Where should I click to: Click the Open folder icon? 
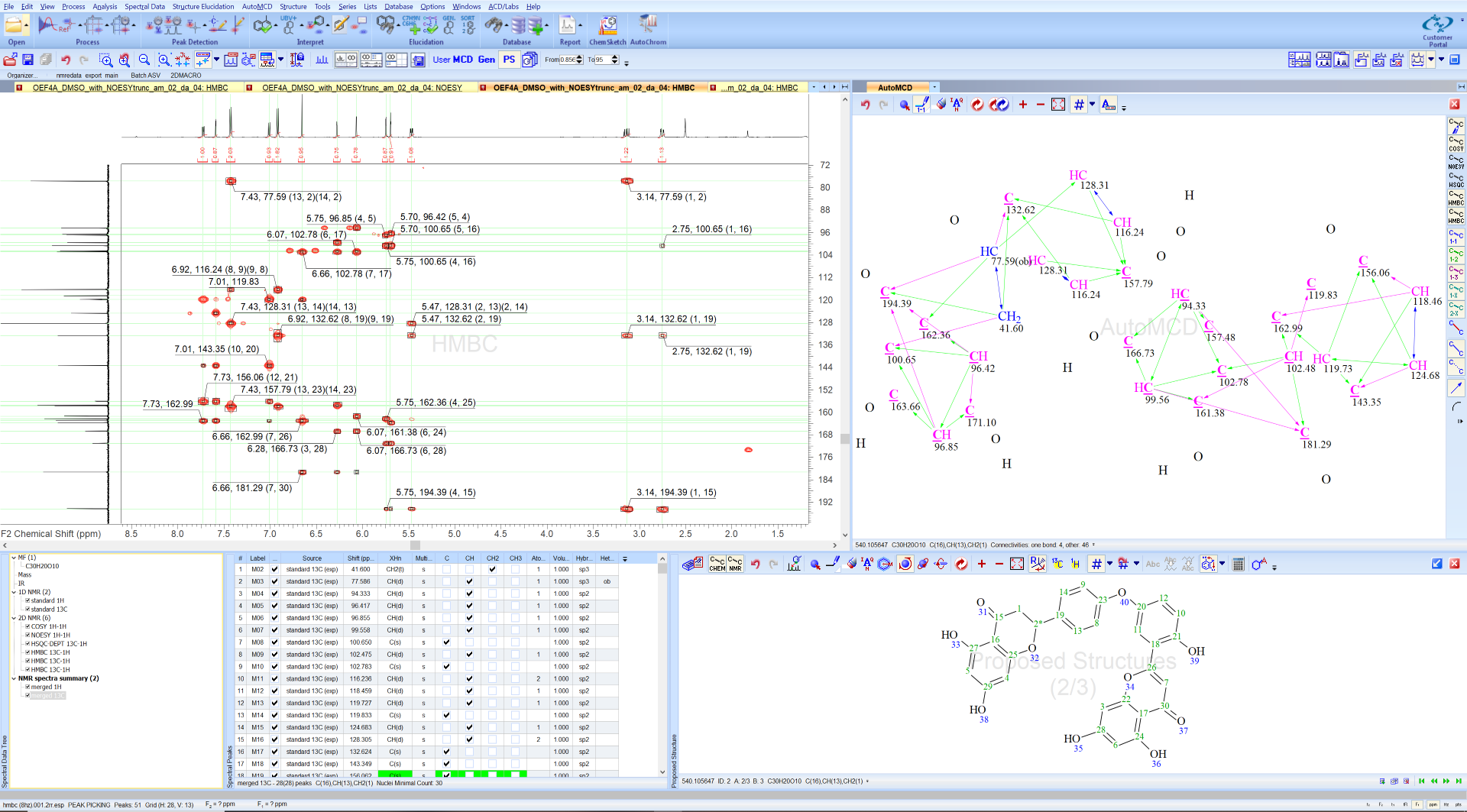[x=15, y=27]
